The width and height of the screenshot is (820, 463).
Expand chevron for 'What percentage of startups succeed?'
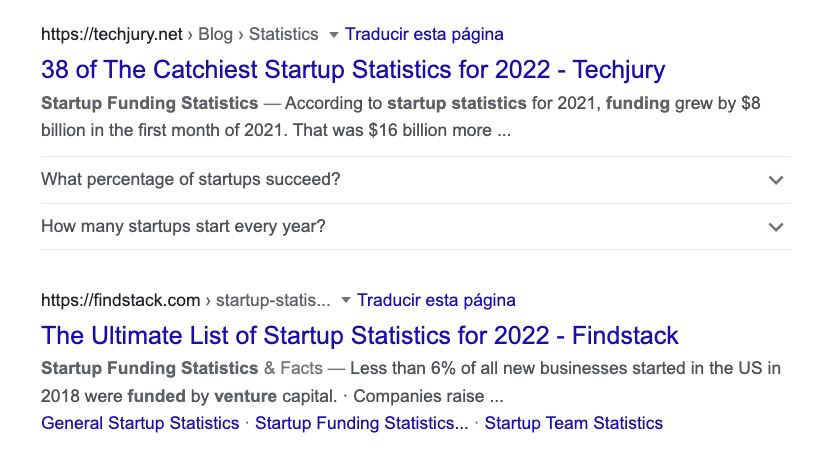click(775, 181)
